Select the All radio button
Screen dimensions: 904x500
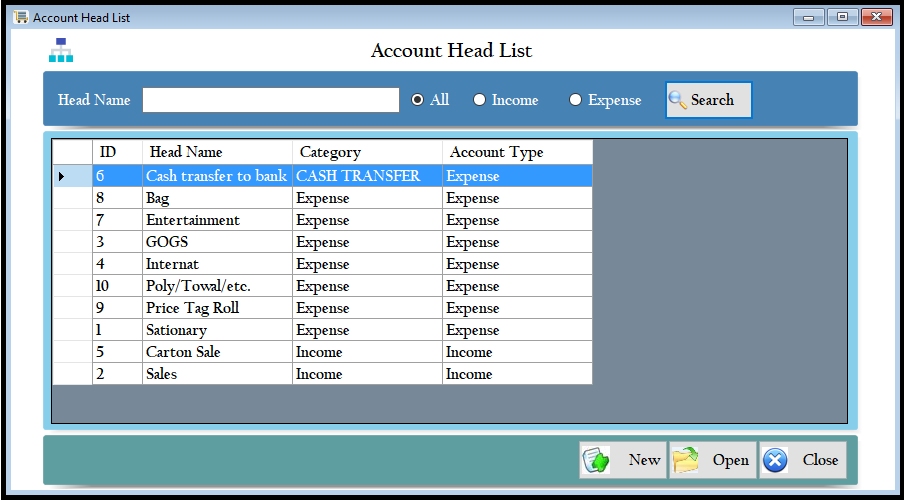point(418,100)
